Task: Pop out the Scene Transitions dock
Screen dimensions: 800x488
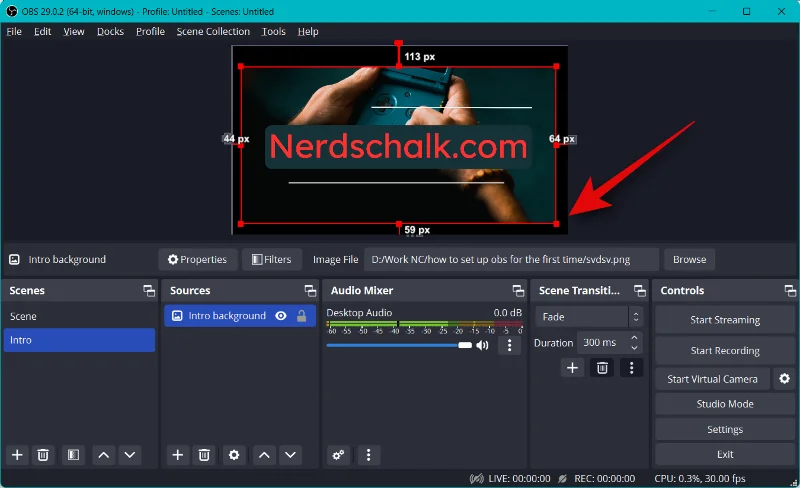Action: [x=640, y=290]
